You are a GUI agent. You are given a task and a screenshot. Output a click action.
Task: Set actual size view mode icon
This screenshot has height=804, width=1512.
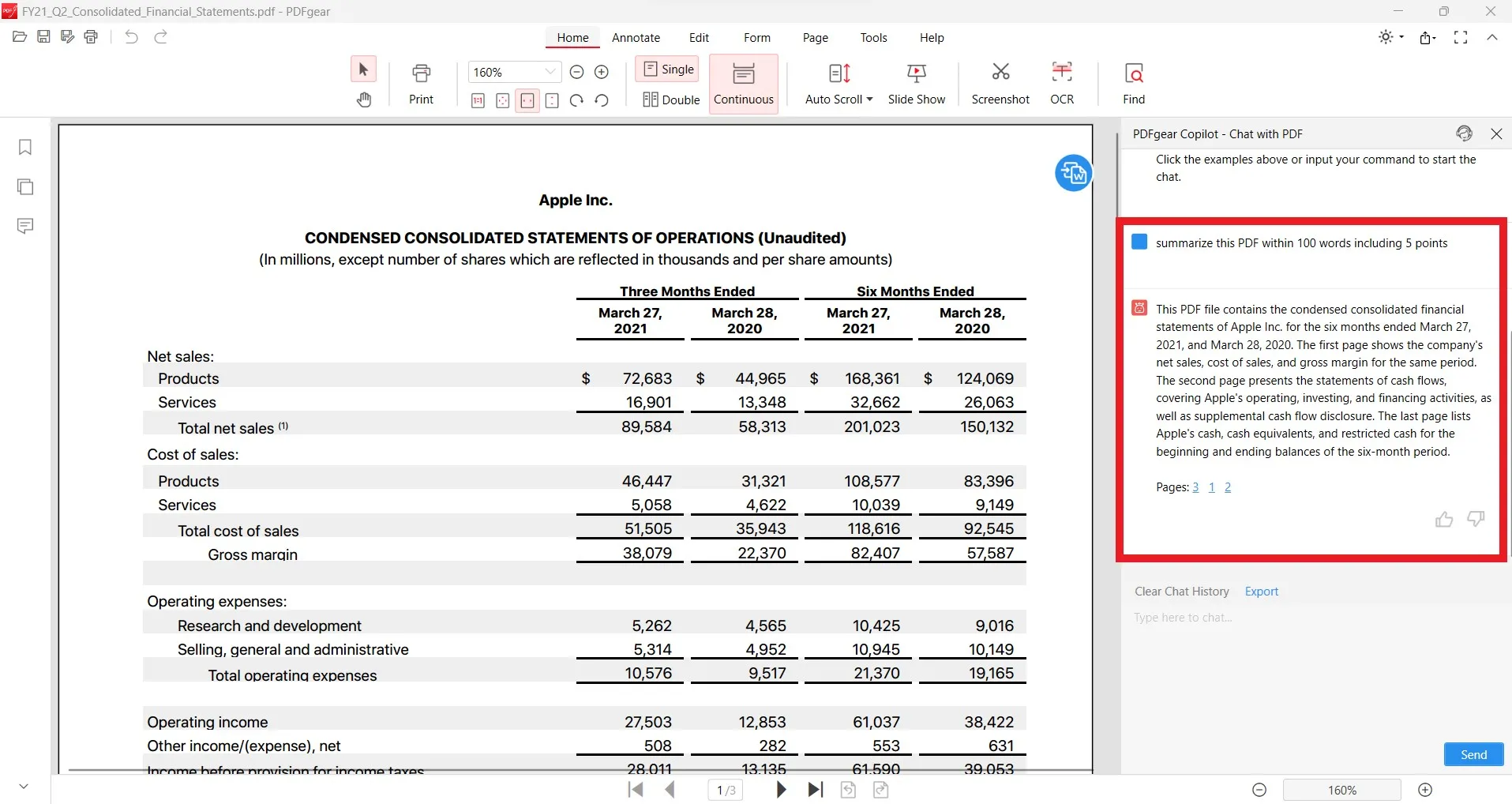click(478, 100)
